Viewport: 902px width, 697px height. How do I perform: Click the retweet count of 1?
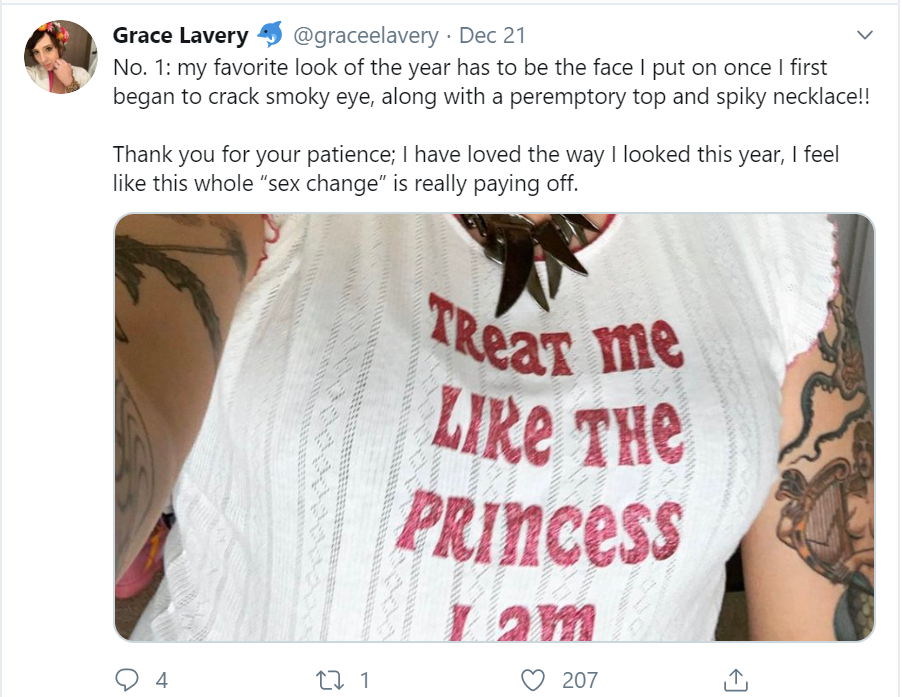tap(365, 681)
